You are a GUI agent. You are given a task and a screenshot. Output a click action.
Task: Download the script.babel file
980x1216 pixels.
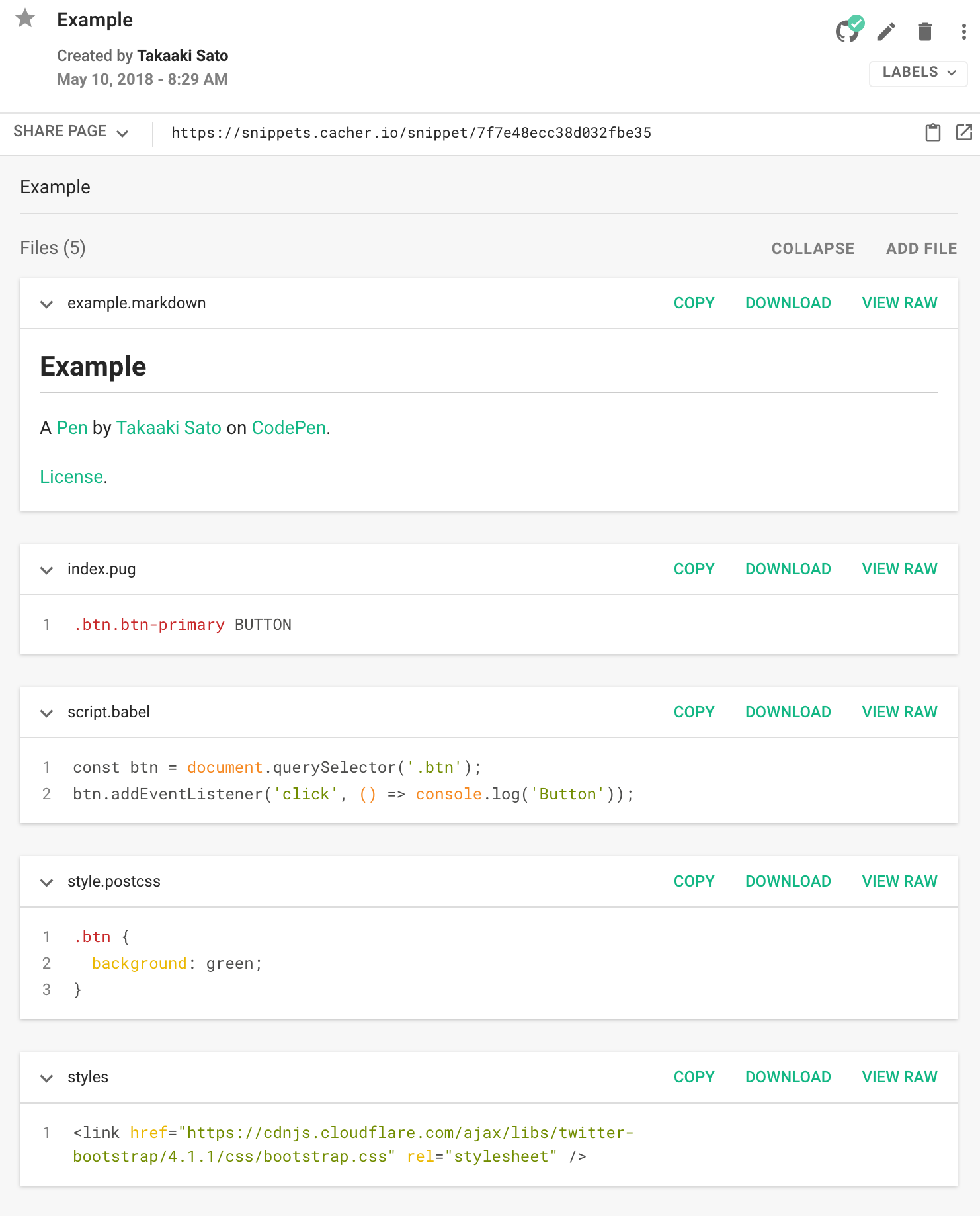(x=788, y=712)
